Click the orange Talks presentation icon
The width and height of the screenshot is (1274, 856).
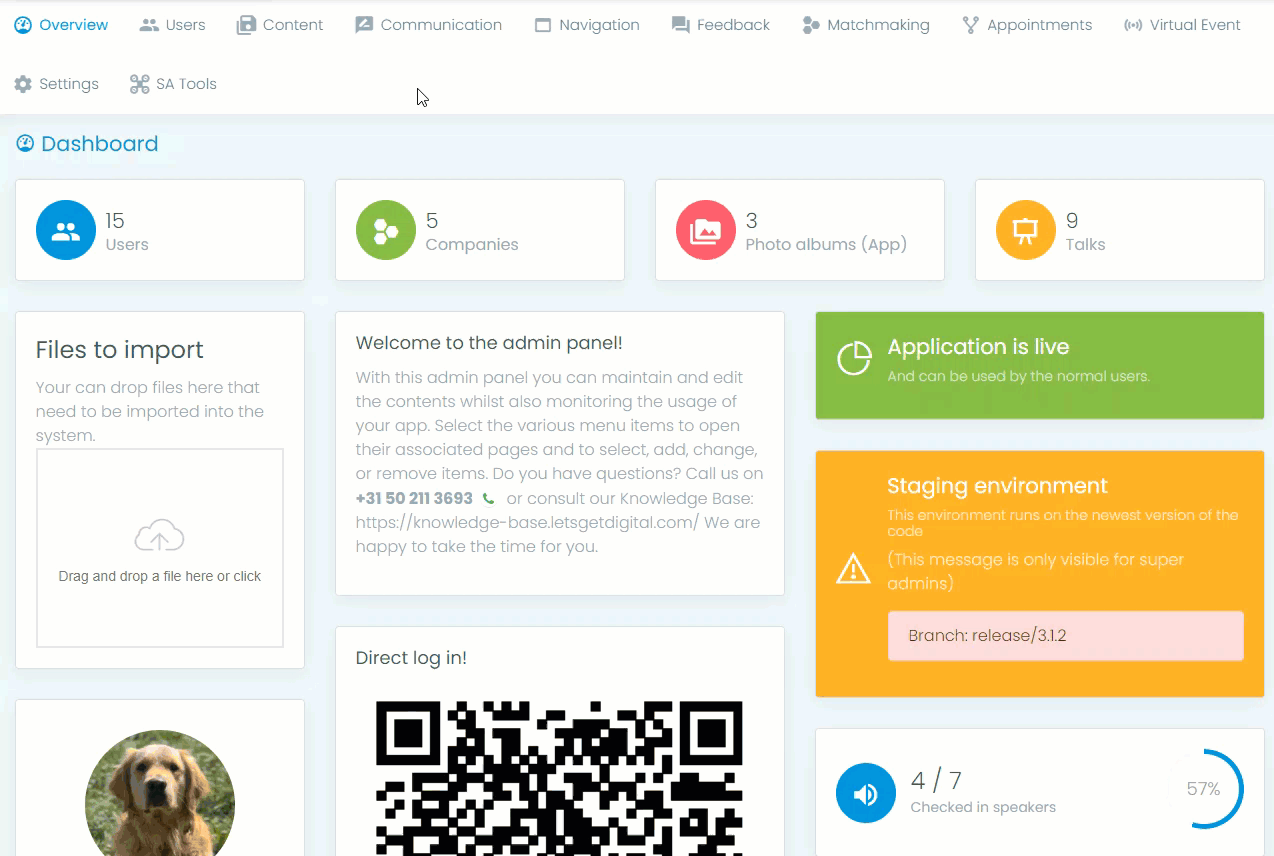pos(1026,230)
